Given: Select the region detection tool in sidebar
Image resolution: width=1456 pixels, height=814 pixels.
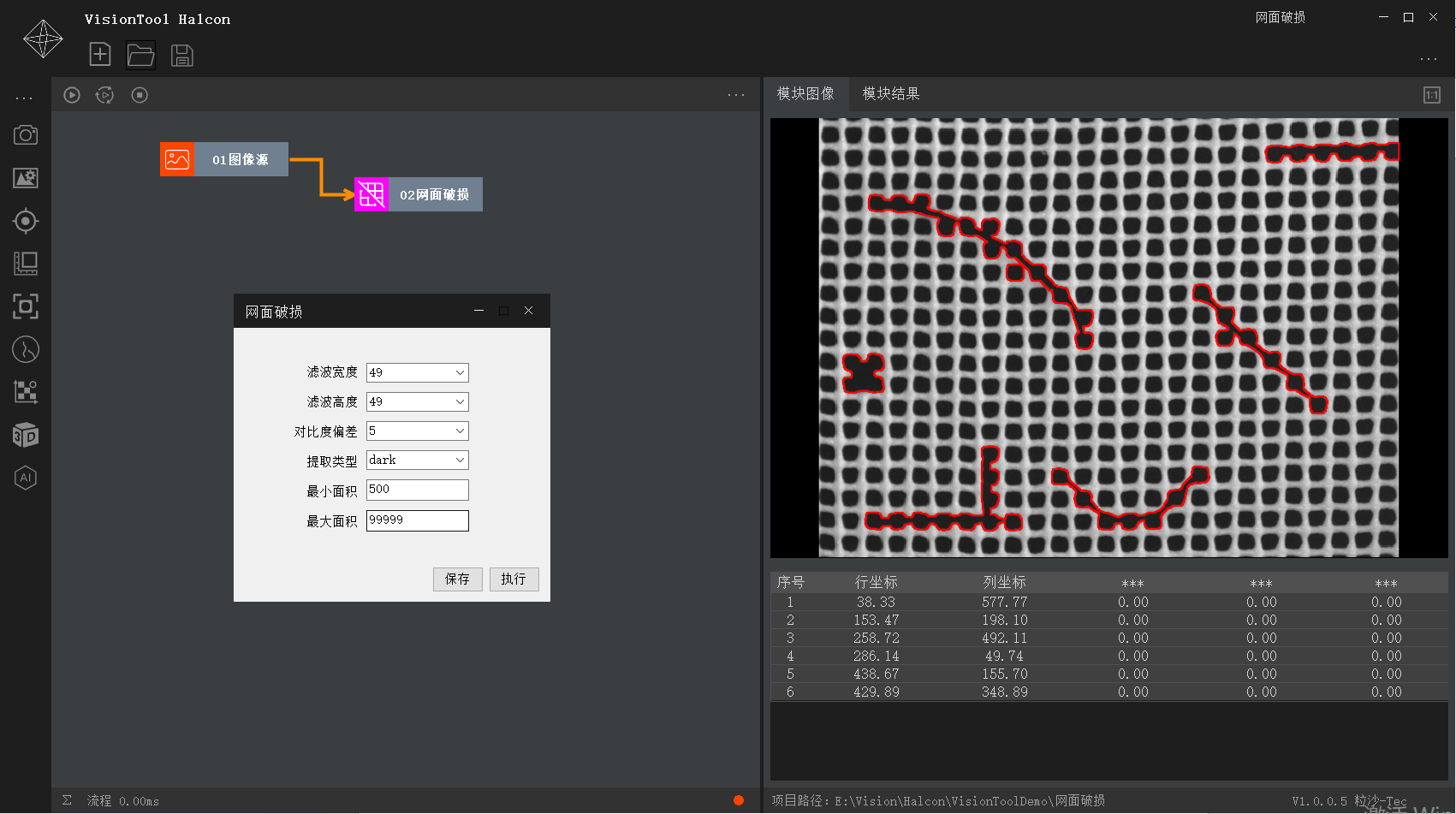Looking at the screenshot, I should click(26, 306).
